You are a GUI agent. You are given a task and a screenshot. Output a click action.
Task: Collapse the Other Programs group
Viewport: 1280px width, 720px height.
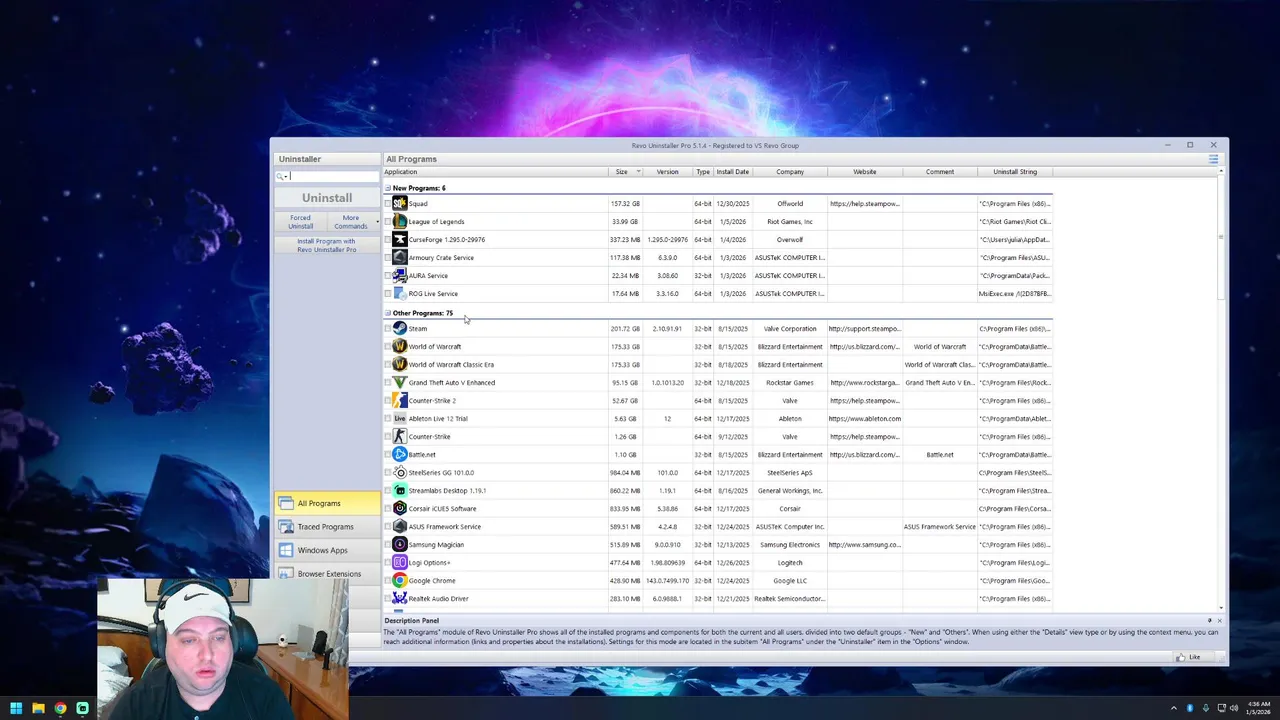pos(388,313)
